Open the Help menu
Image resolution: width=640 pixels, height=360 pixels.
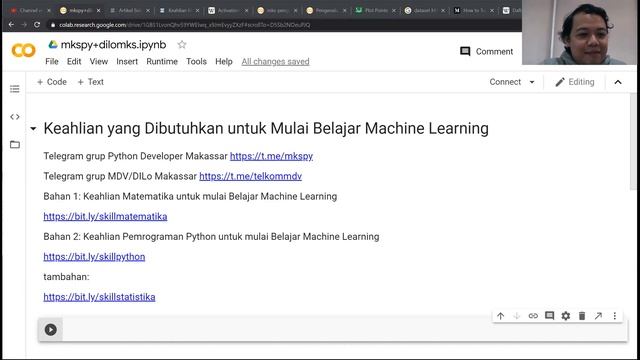[x=224, y=62]
